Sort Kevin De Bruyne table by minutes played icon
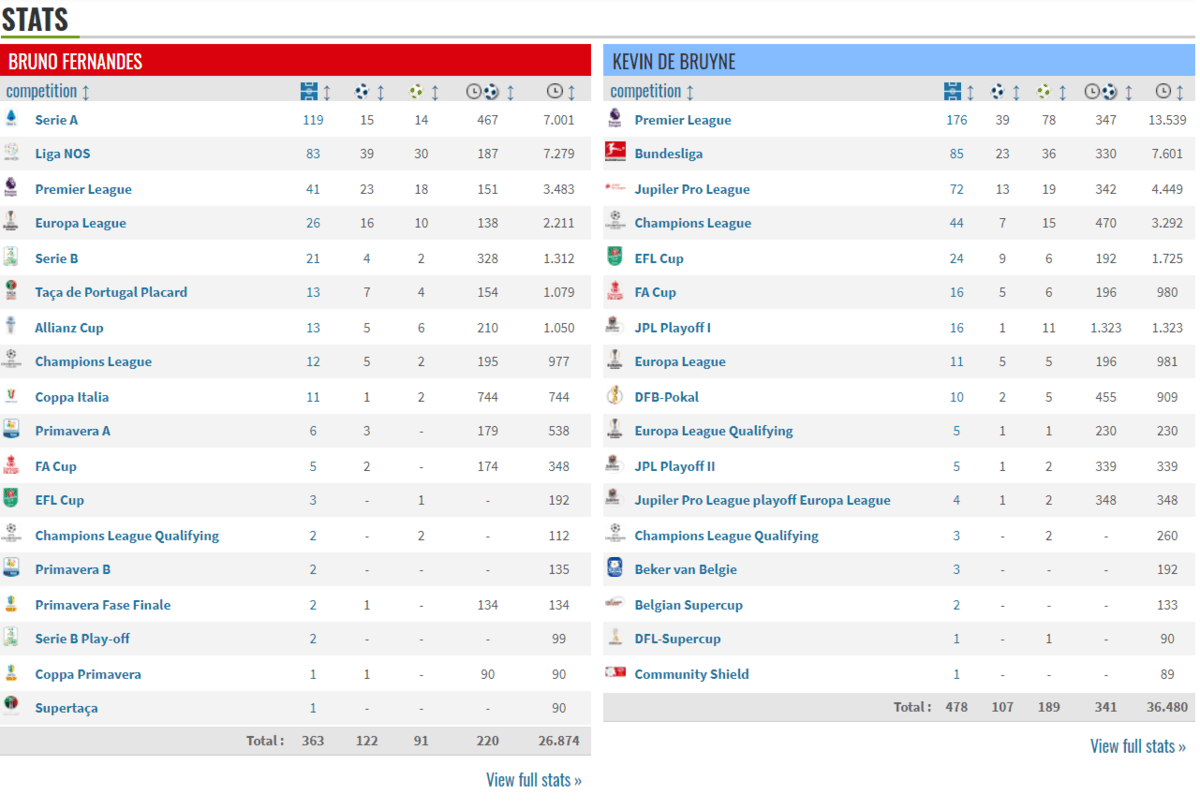This screenshot has height=809, width=1200. click(1165, 92)
